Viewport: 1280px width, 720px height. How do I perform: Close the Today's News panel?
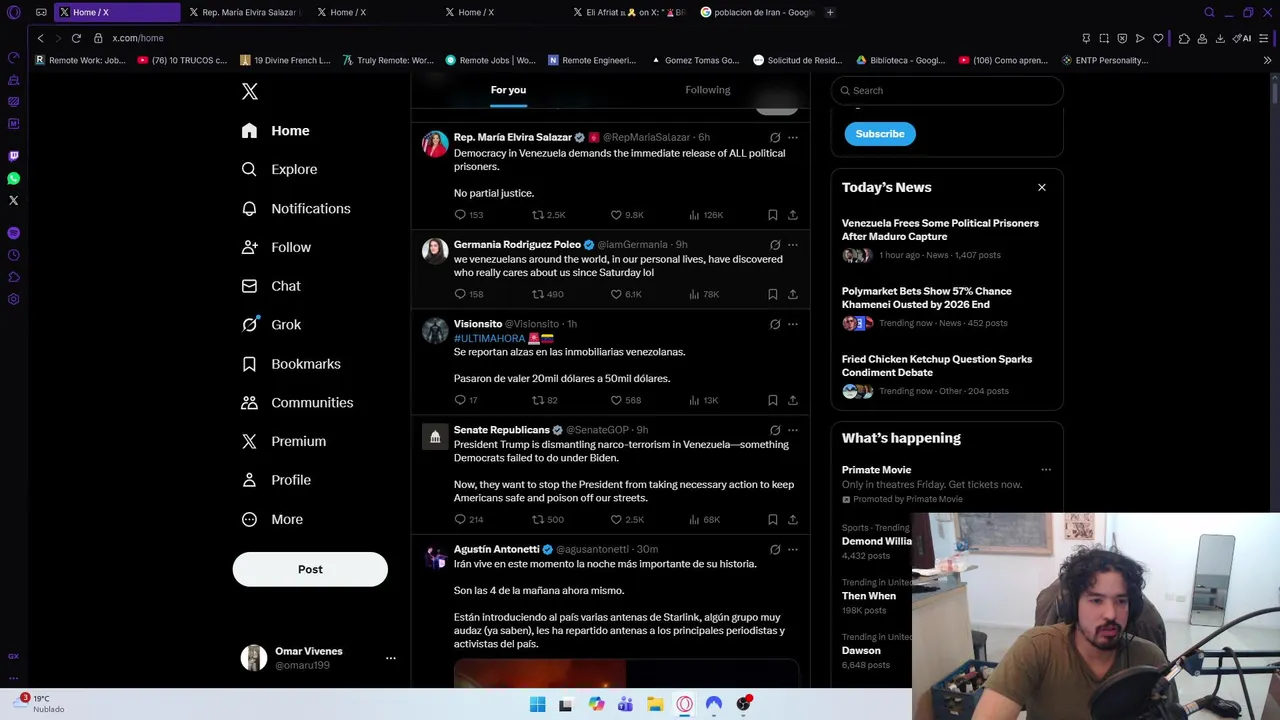coord(1042,187)
